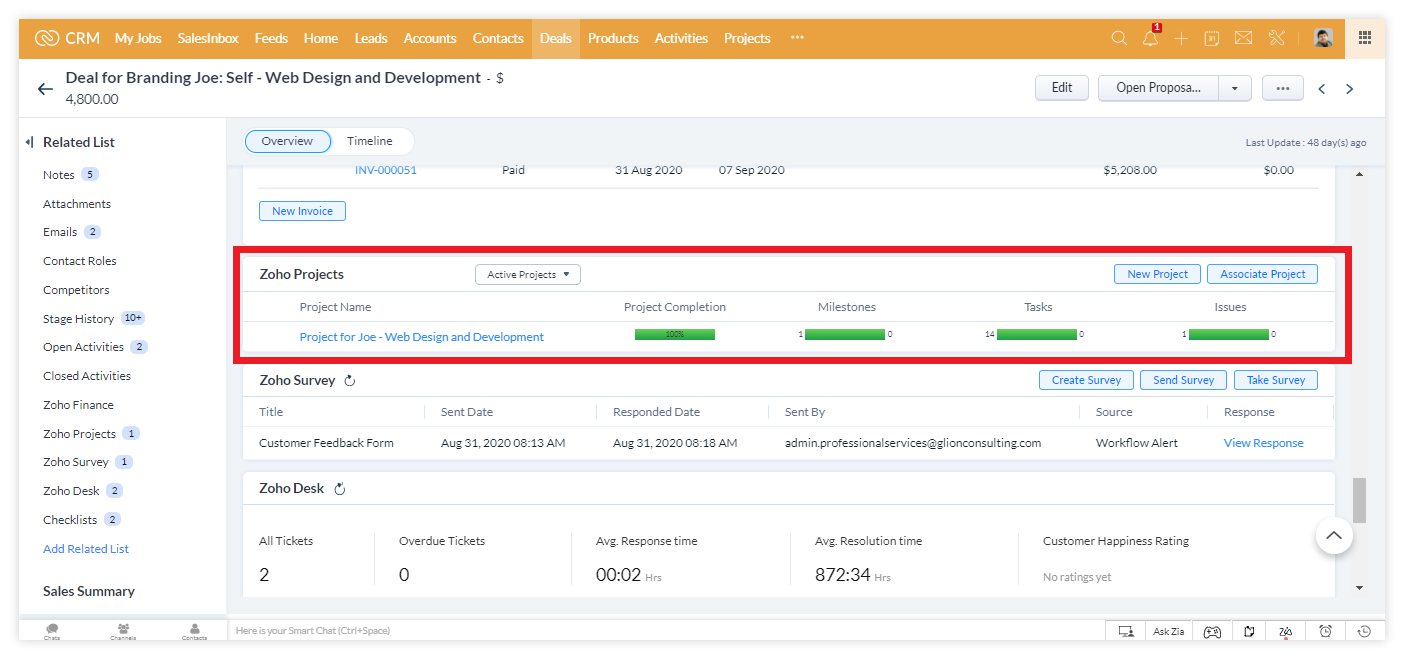
Task: Open Project for Joe project link
Action: point(421,337)
